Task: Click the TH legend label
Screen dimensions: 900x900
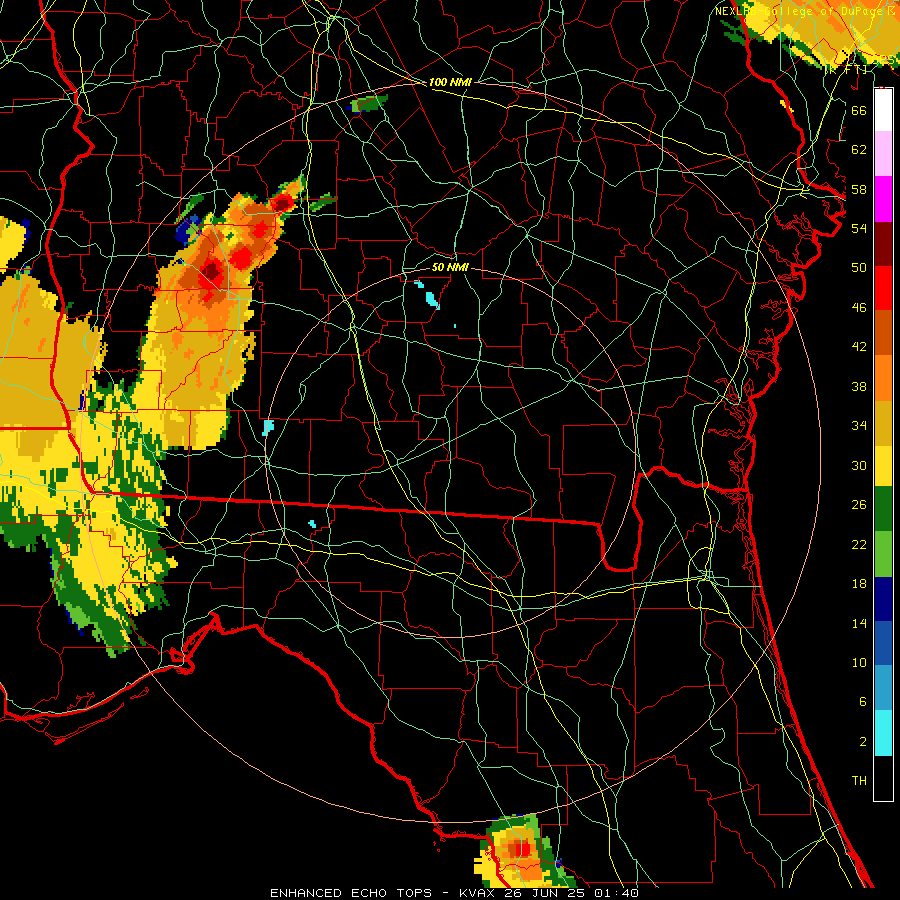Action: tap(859, 780)
